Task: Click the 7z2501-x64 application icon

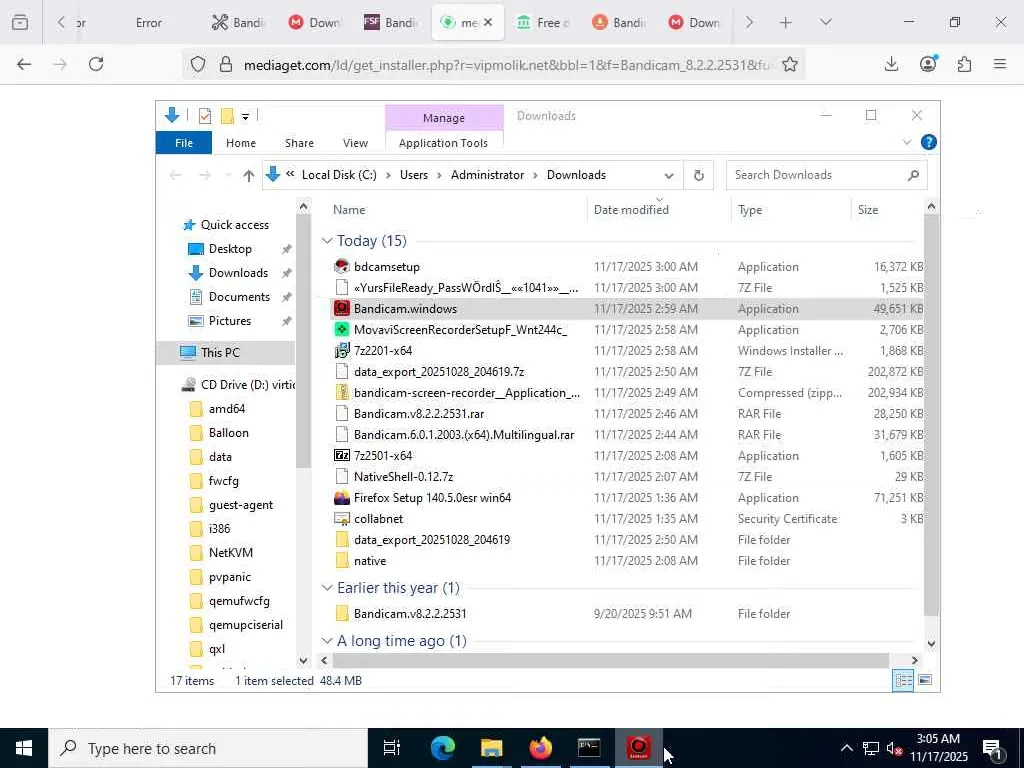Action: click(342, 455)
